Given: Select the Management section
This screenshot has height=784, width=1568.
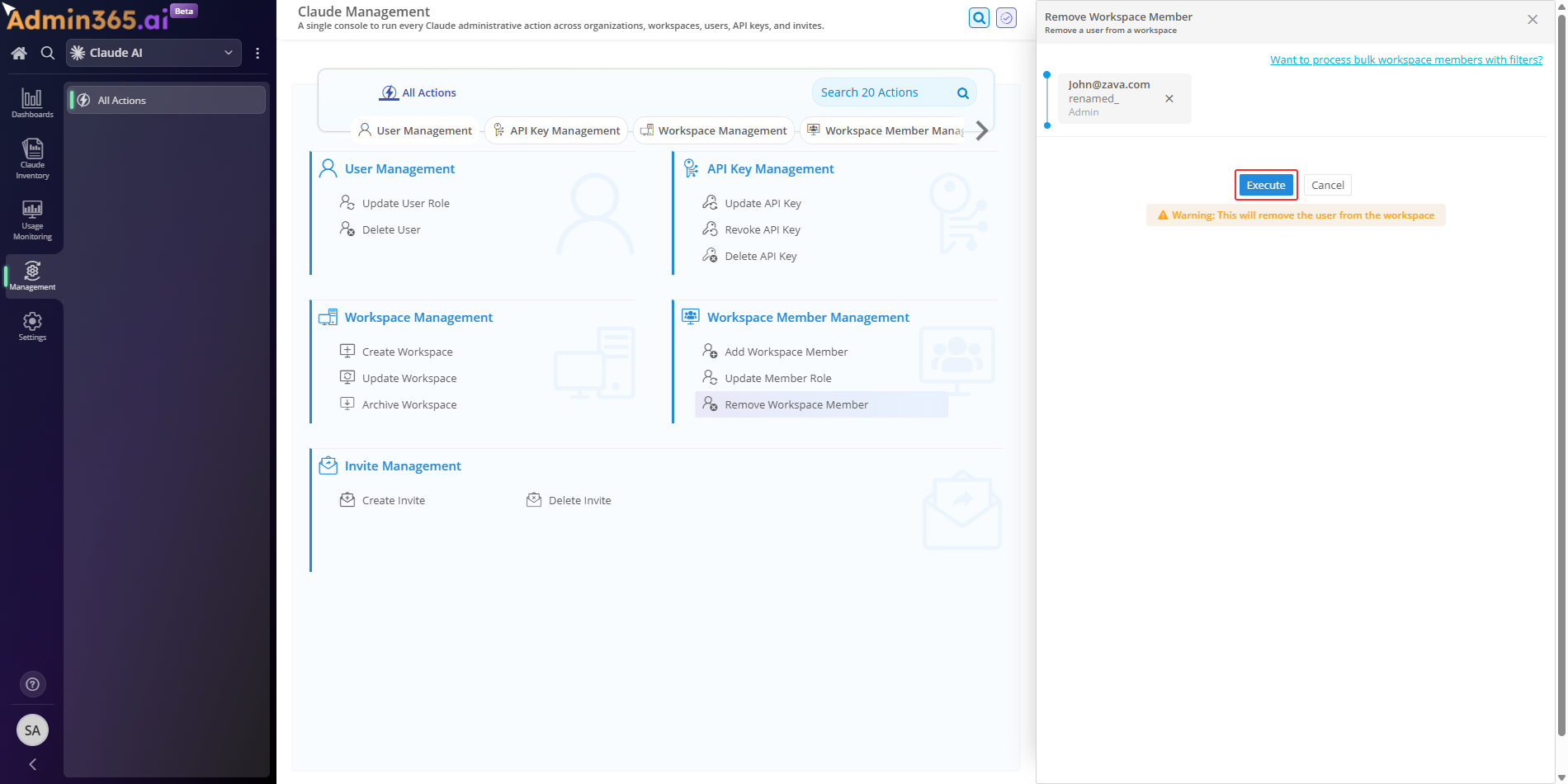Looking at the screenshot, I should (x=32, y=276).
